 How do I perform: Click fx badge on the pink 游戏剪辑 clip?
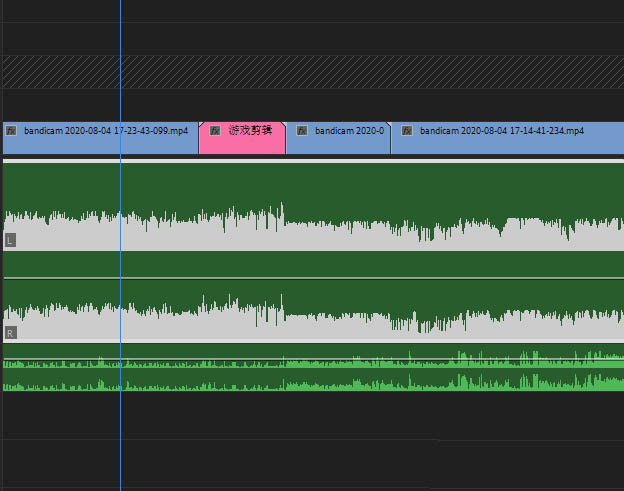coord(215,131)
